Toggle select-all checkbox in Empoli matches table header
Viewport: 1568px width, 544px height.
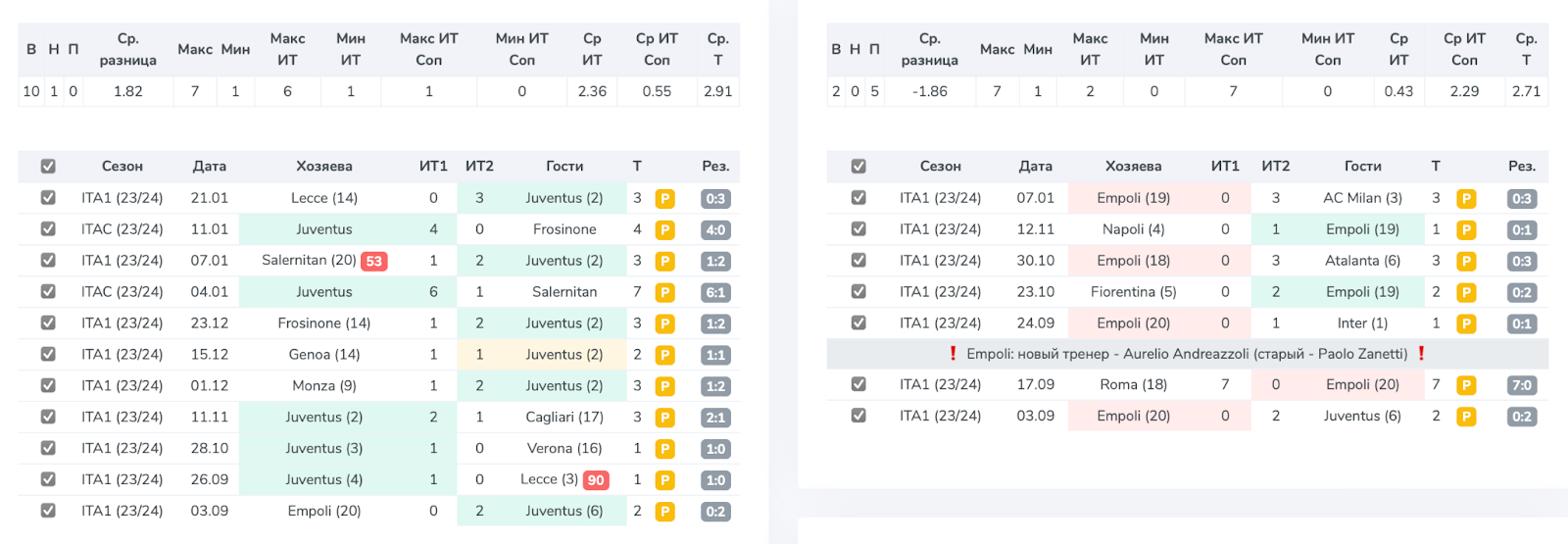858,167
